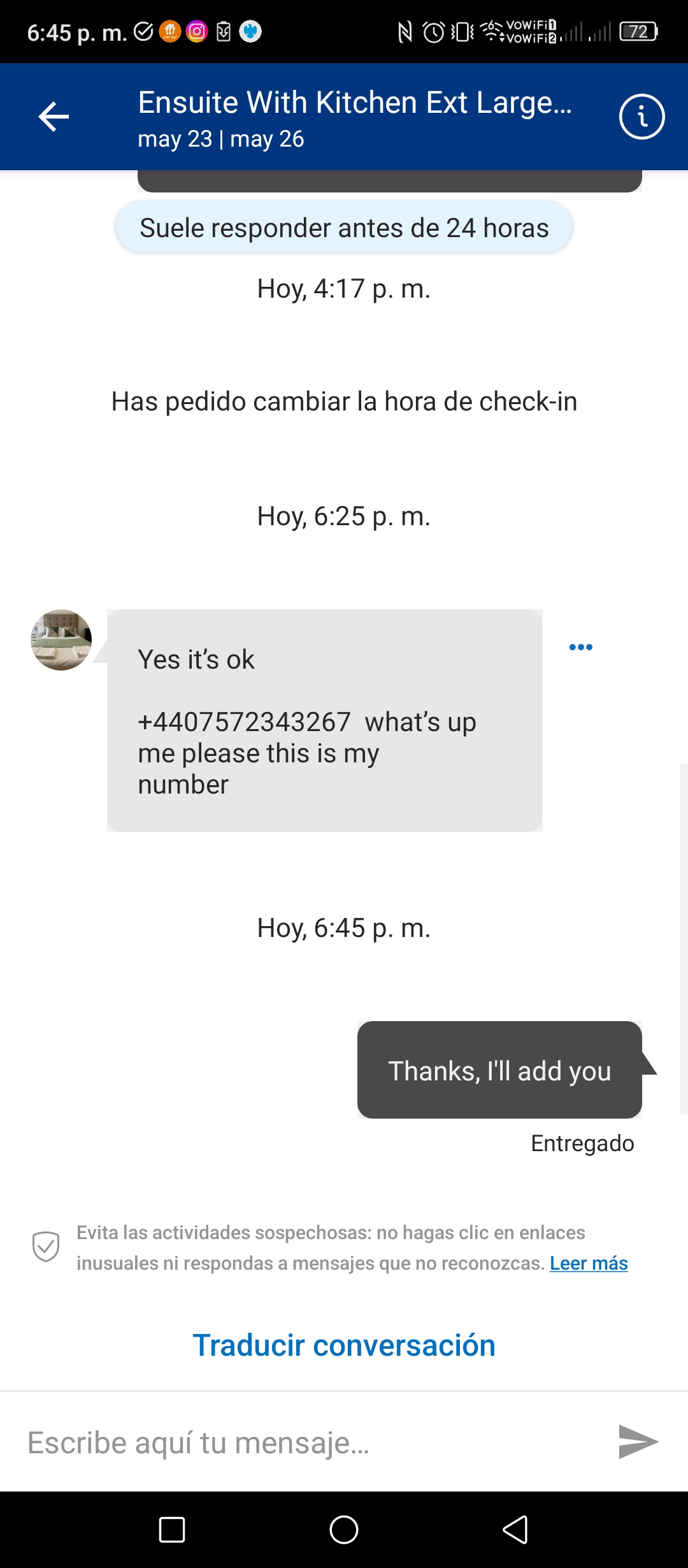Tap the Android back triangle button
Screen dimensions: 688x1568
point(515,1530)
